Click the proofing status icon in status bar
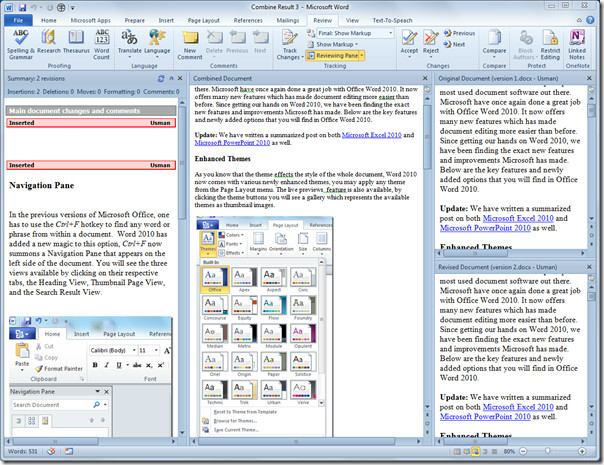The height and width of the screenshot is (465, 604). (51, 451)
